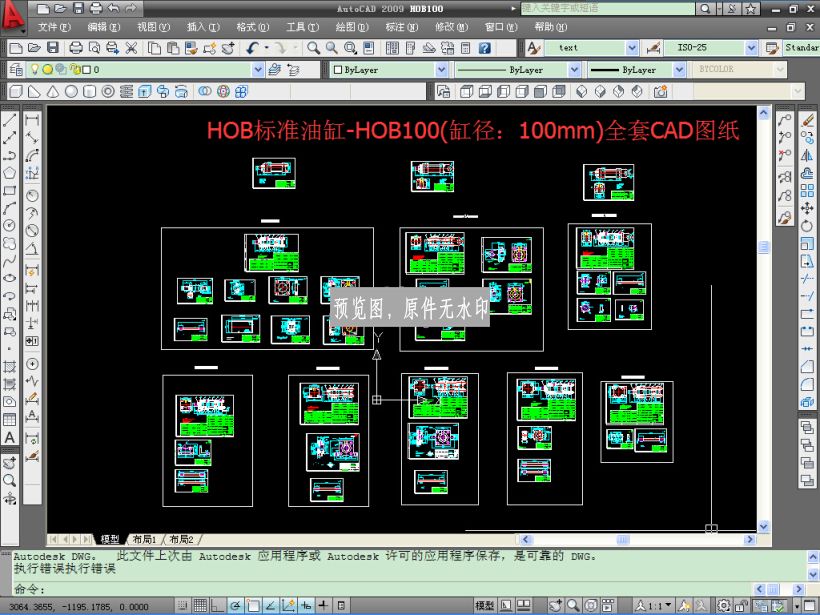Open the BYCOLOR plot style dropdown
The image size is (820, 615).
tap(781, 70)
